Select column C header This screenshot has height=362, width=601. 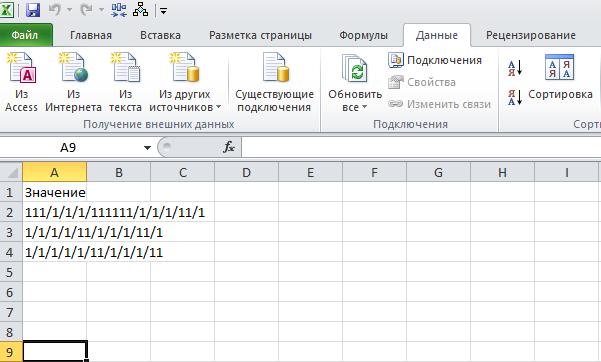(x=183, y=172)
